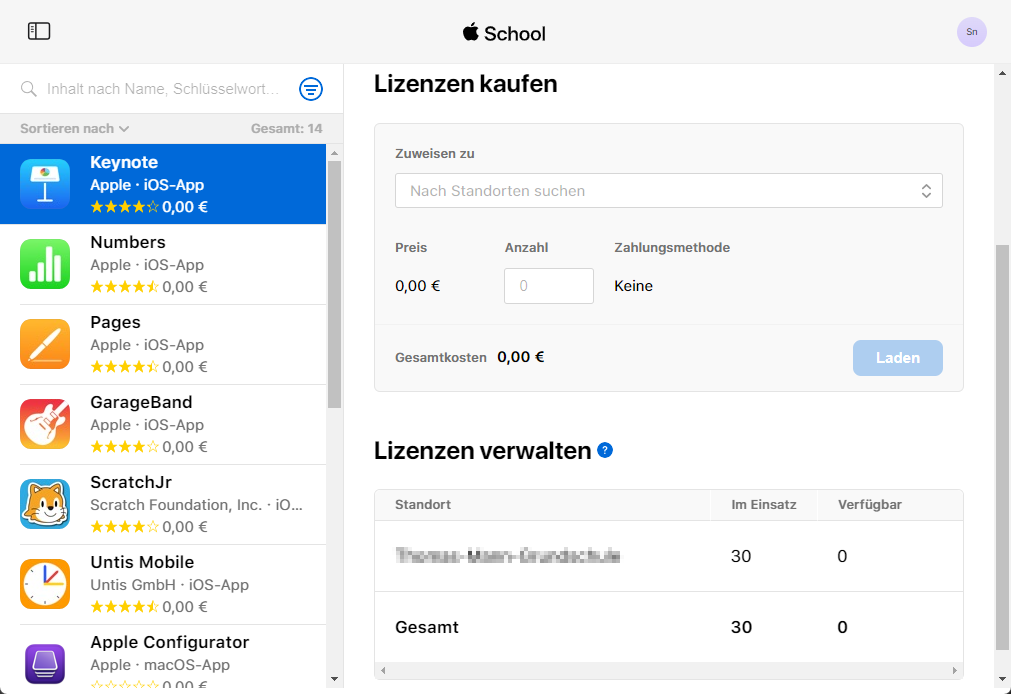Viewport: 1011px width, 694px height.
Task: Select the GarageBand app icon
Action: 44,424
